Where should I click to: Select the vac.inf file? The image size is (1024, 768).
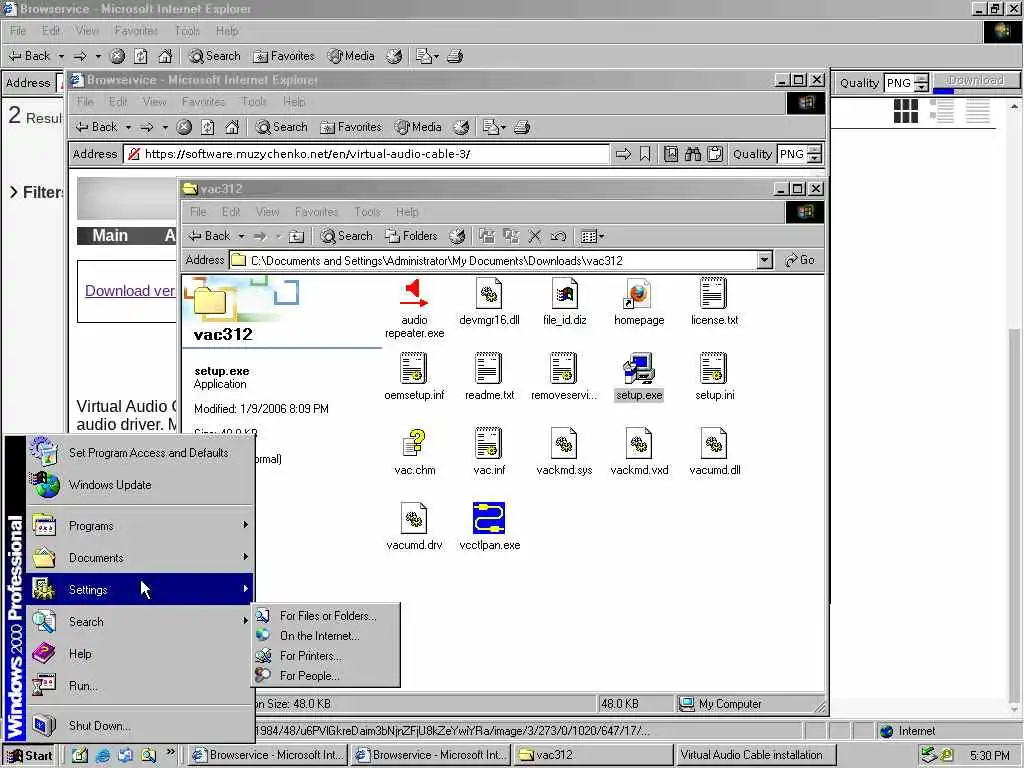pyautogui.click(x=489, y=444)
